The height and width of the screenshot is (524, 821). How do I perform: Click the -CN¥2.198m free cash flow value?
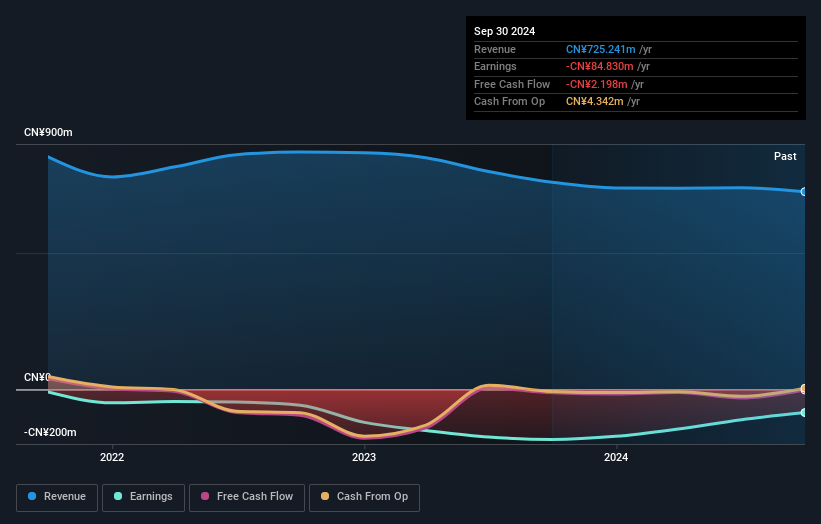click(596, 84)
